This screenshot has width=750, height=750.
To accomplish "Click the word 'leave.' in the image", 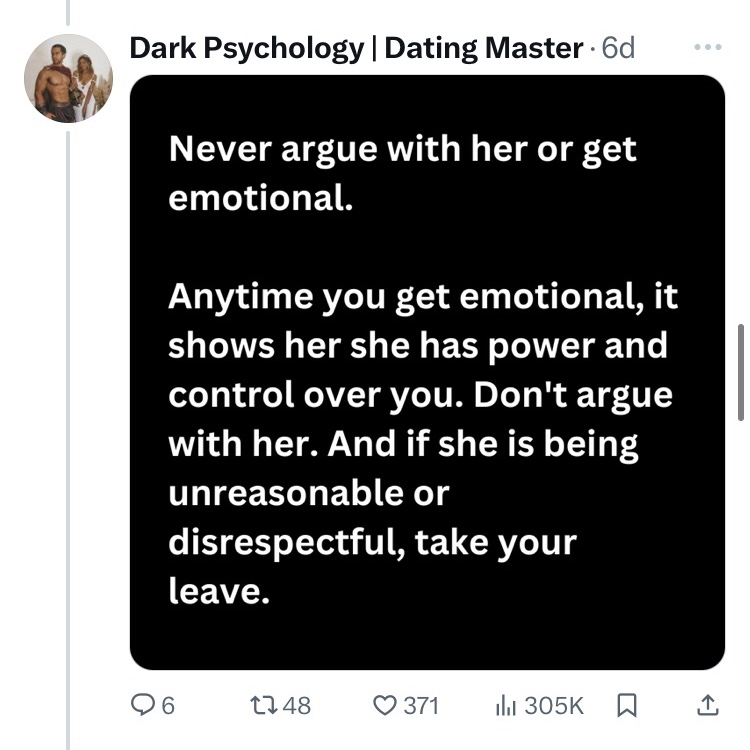I will (219, 592).
